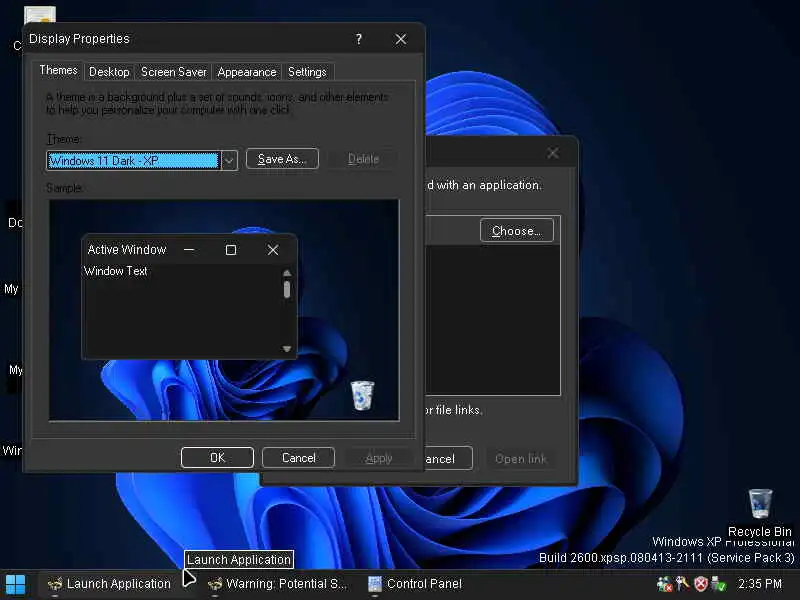Click the Launch Application tooltip label

coord(239,560)
